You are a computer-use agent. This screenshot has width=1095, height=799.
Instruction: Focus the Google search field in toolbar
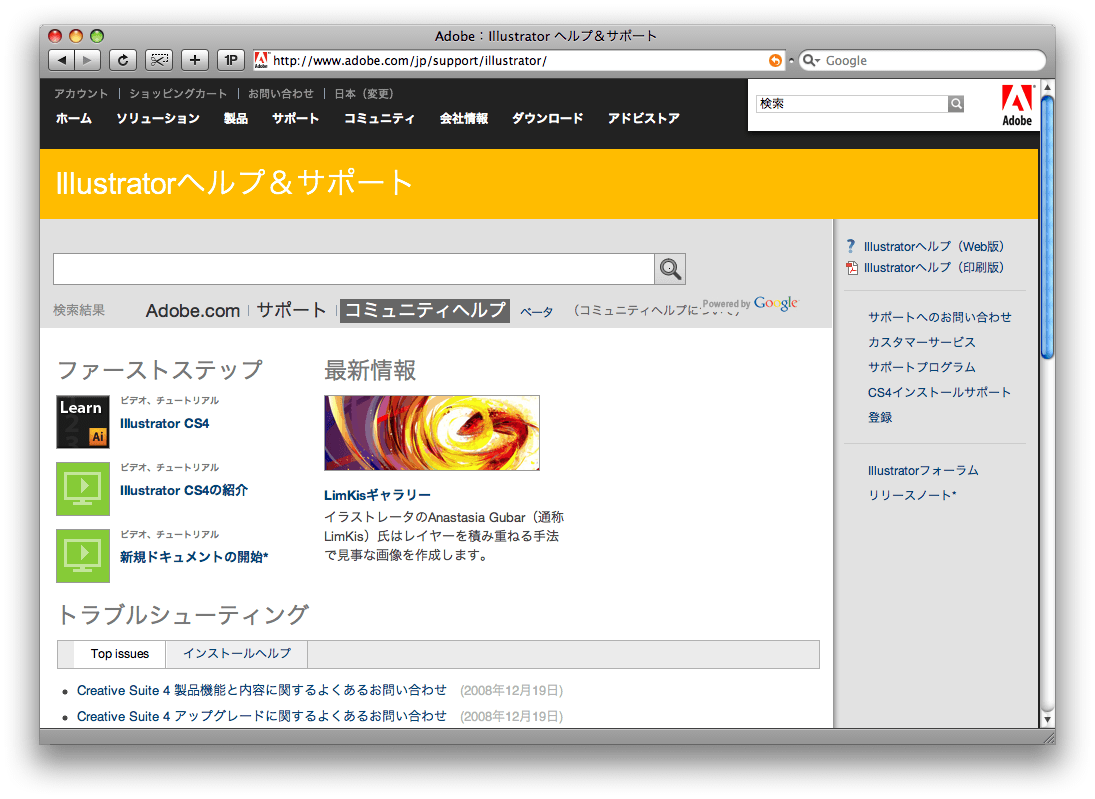922,61
